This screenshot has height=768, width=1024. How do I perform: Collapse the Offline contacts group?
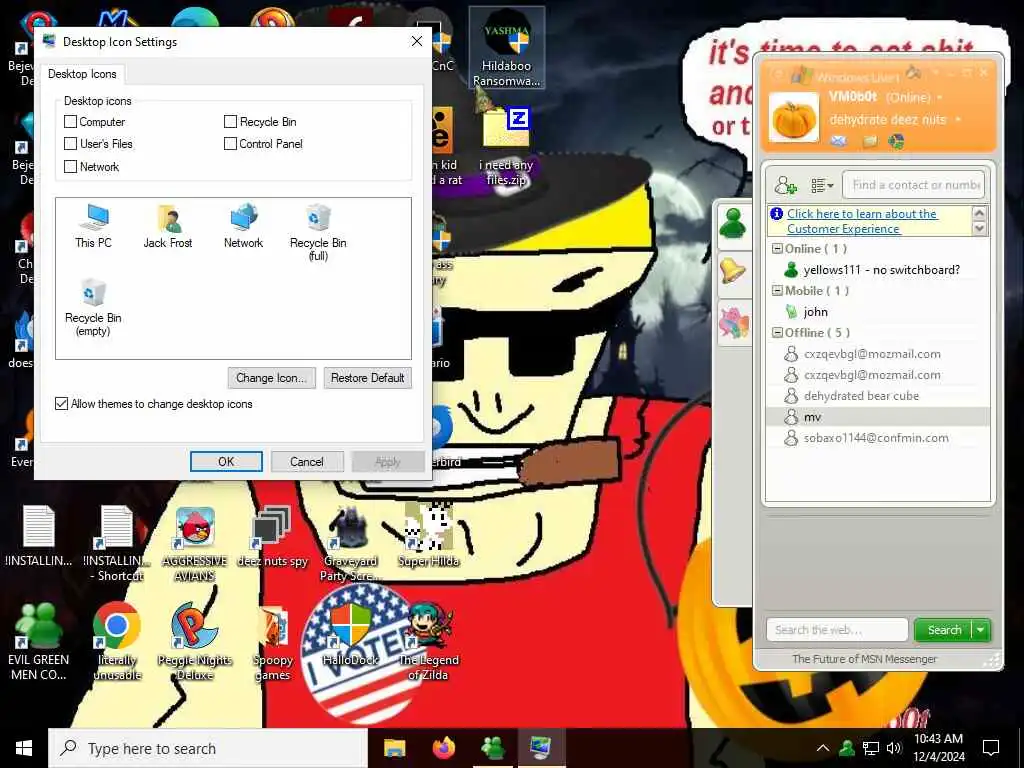(x=777, y=332)
